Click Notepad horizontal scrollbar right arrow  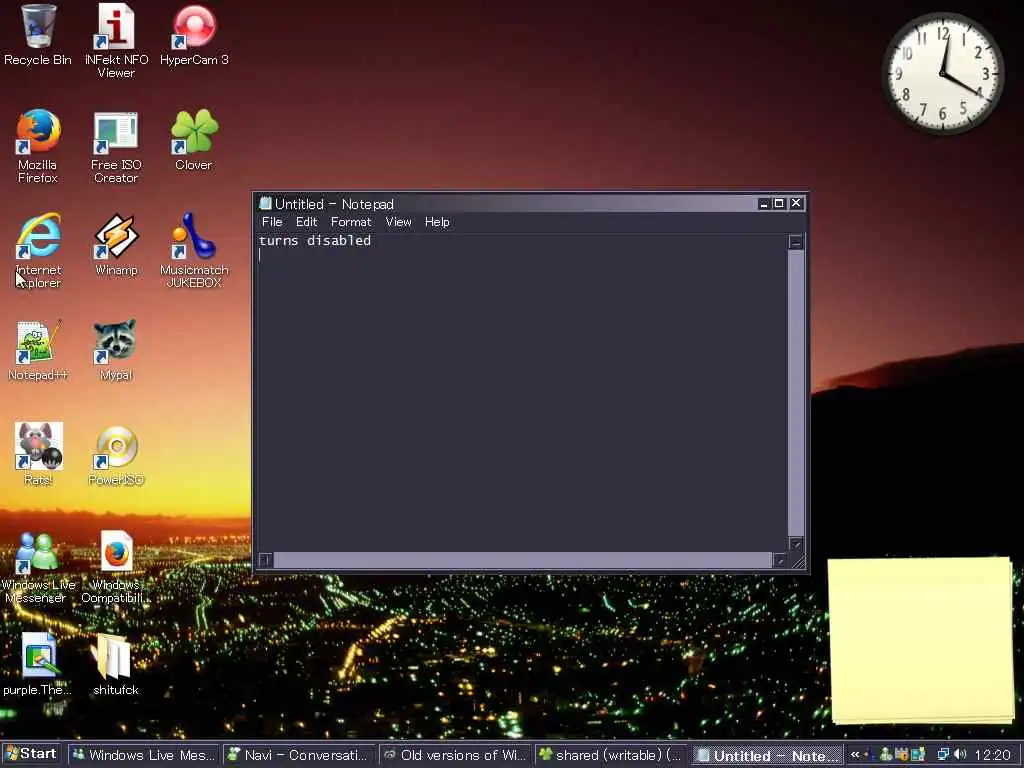coord(779,560)
